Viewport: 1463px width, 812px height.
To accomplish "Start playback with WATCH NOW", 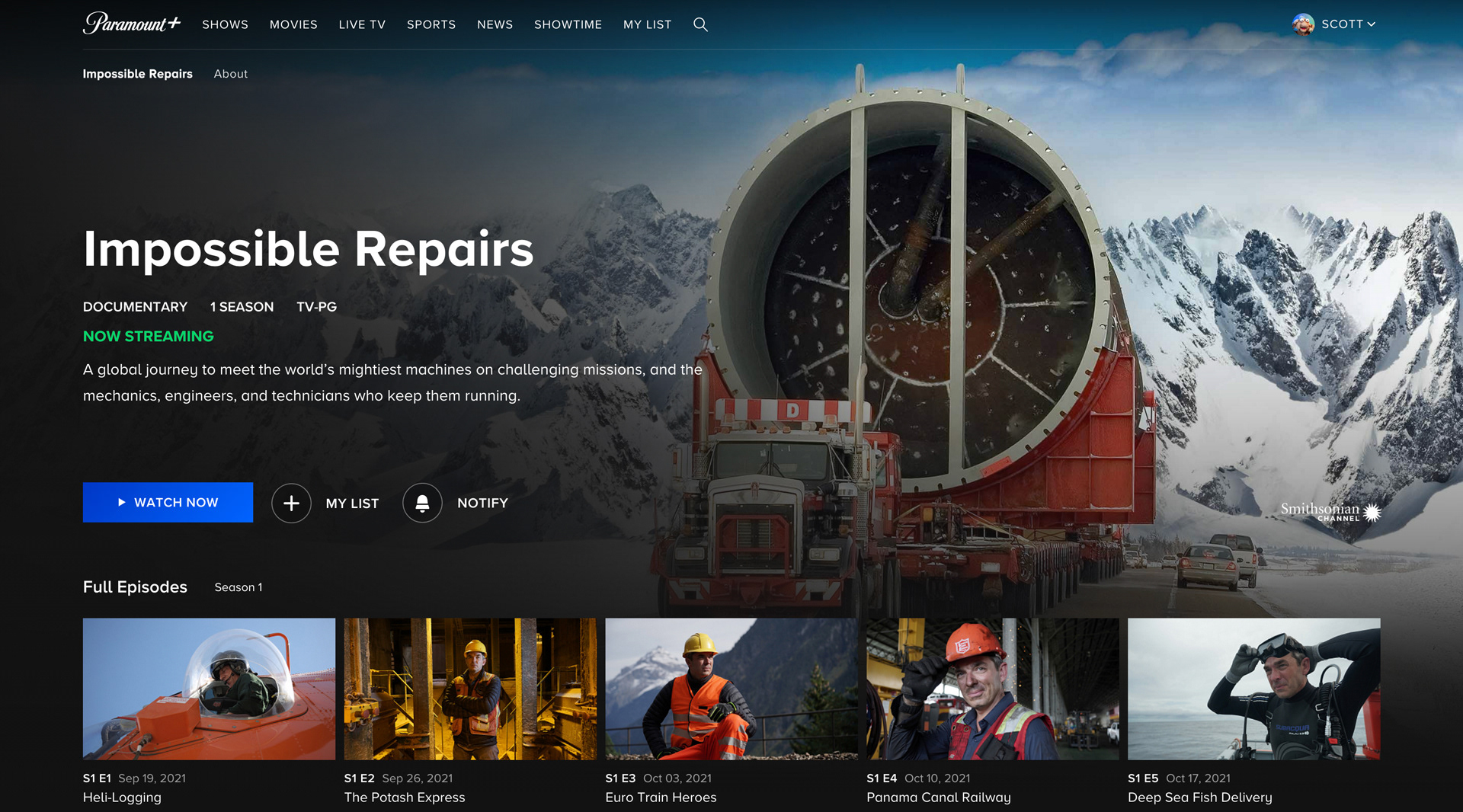I will (x=168, y=502).
